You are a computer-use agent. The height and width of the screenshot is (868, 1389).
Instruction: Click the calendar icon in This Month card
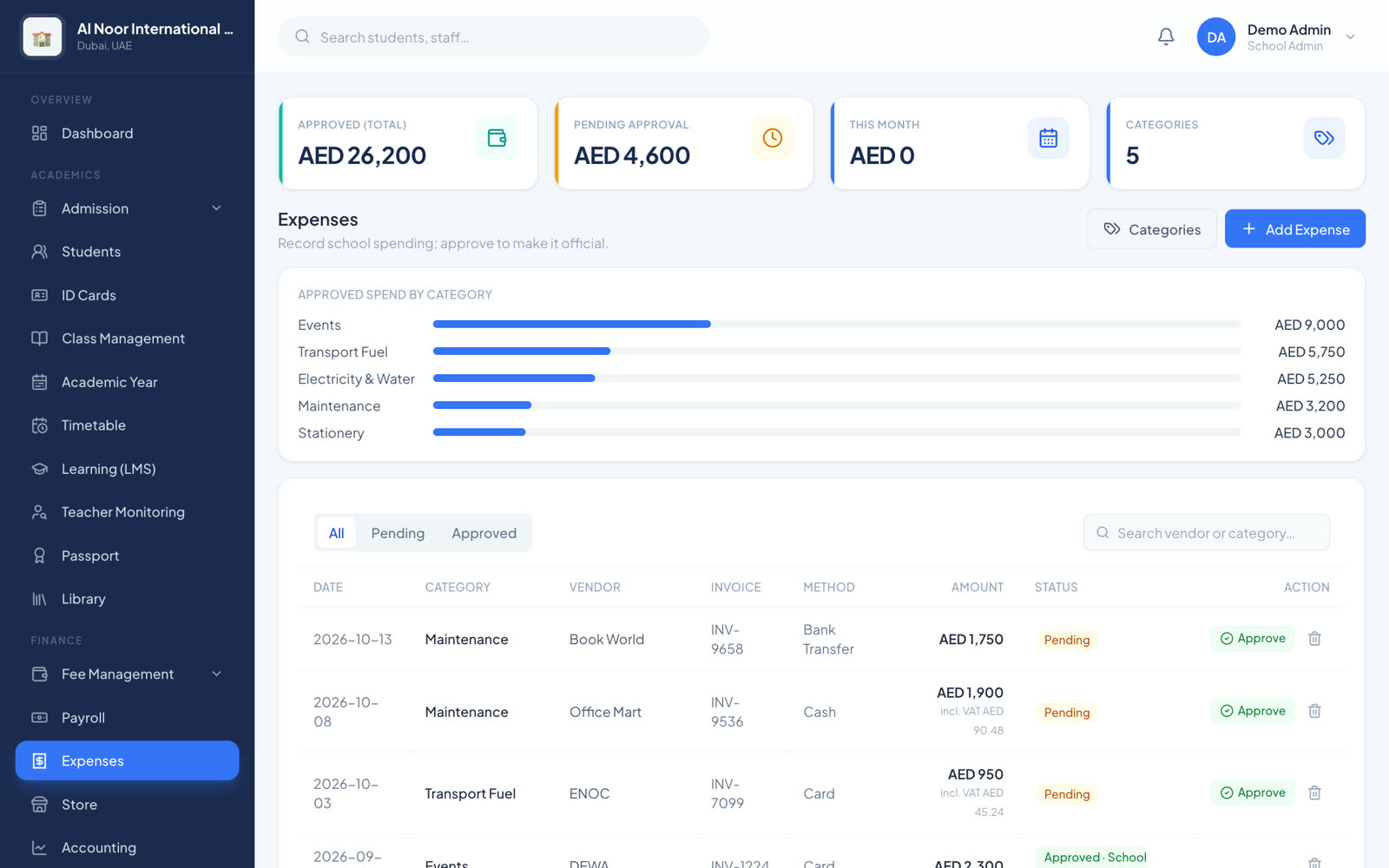[1048, 138]
